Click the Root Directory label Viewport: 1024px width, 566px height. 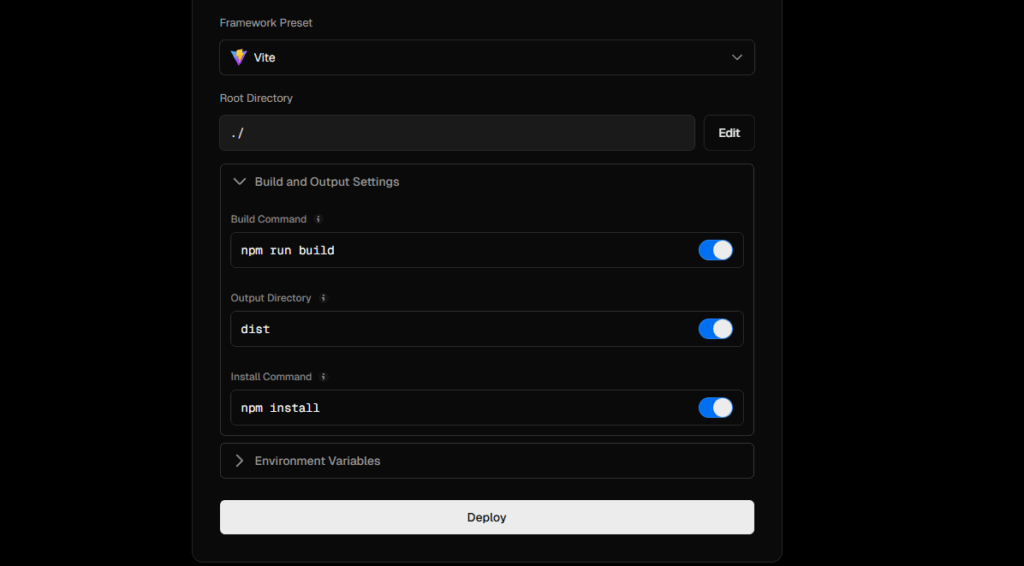[x=256, y=98]
